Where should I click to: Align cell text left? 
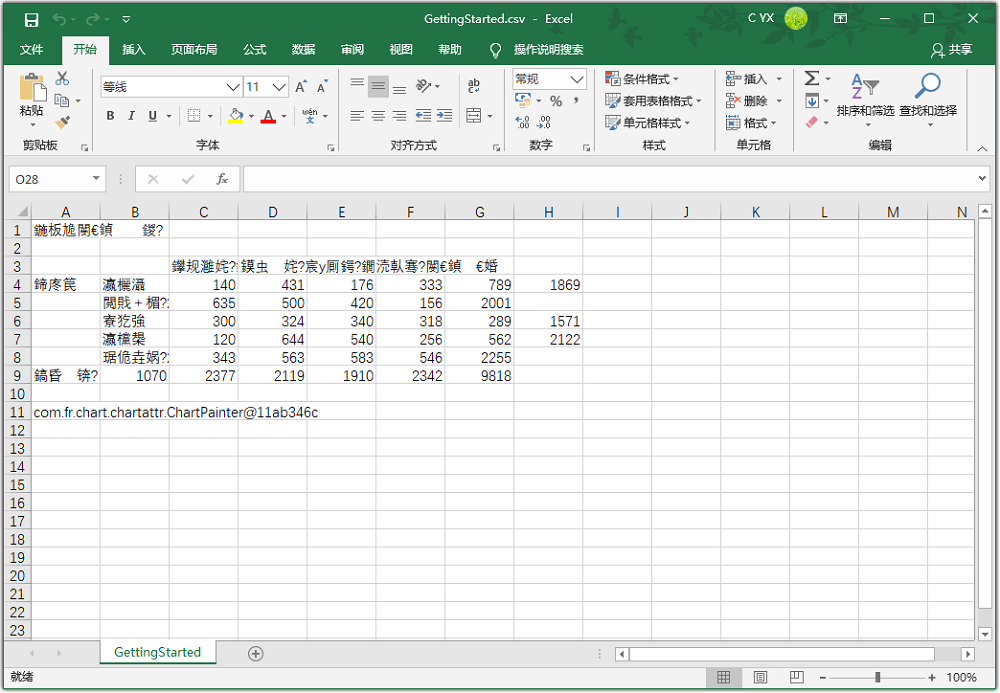[357, 116]
